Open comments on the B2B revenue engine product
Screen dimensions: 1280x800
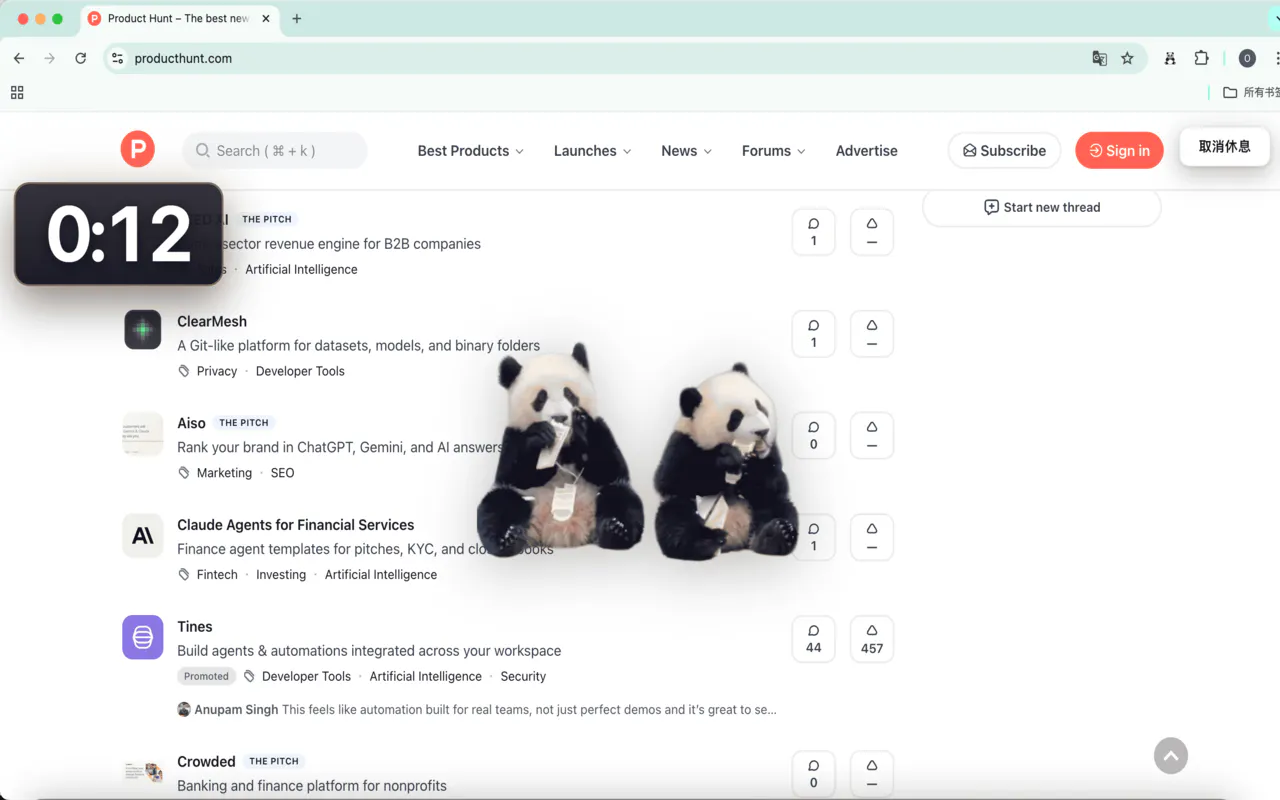click(814, 232)
